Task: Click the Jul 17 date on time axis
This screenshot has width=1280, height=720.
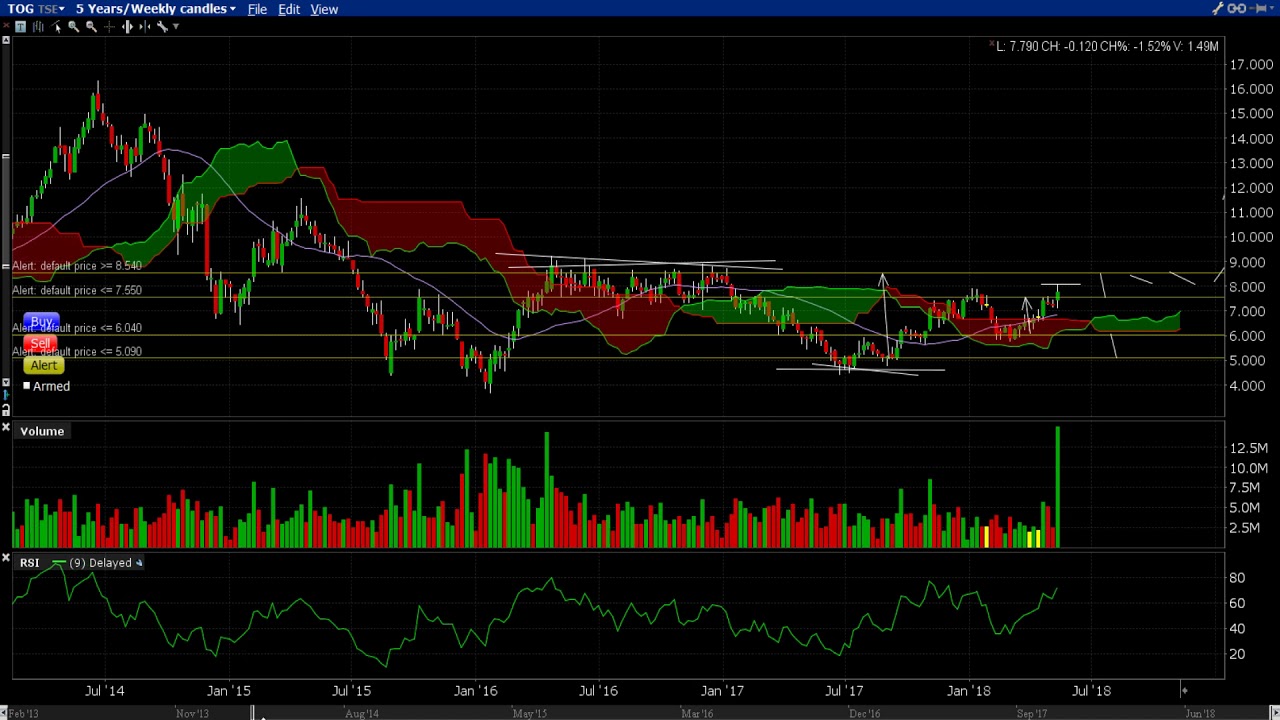Action: [844, 691]
